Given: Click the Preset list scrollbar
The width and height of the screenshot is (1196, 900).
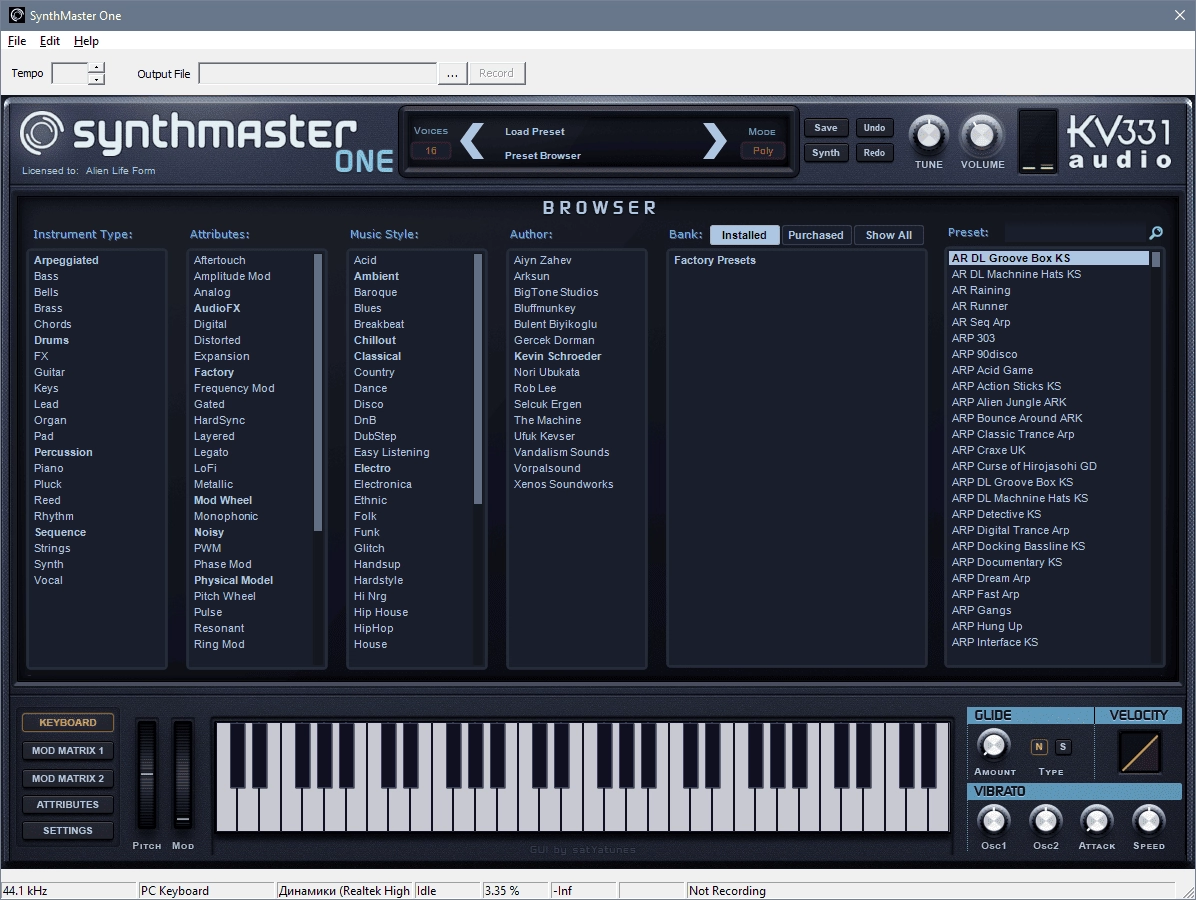Looking at the screenshot, I should pyautogui.click(x=1156, y=259).
